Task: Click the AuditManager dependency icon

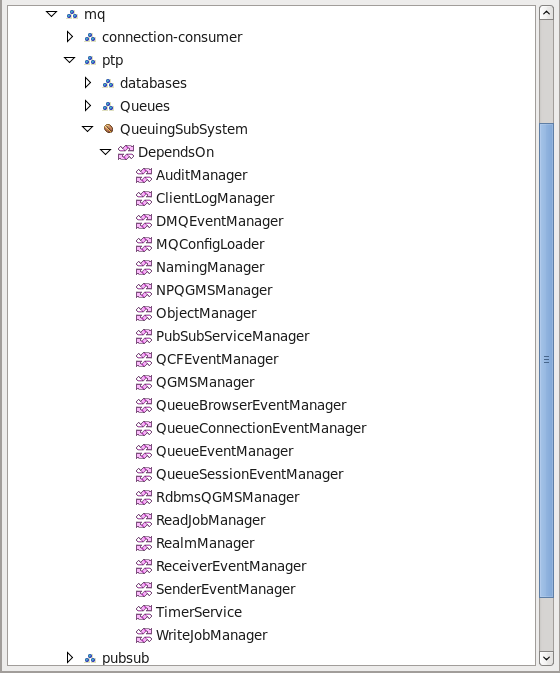Action: [x=144, y=175]
